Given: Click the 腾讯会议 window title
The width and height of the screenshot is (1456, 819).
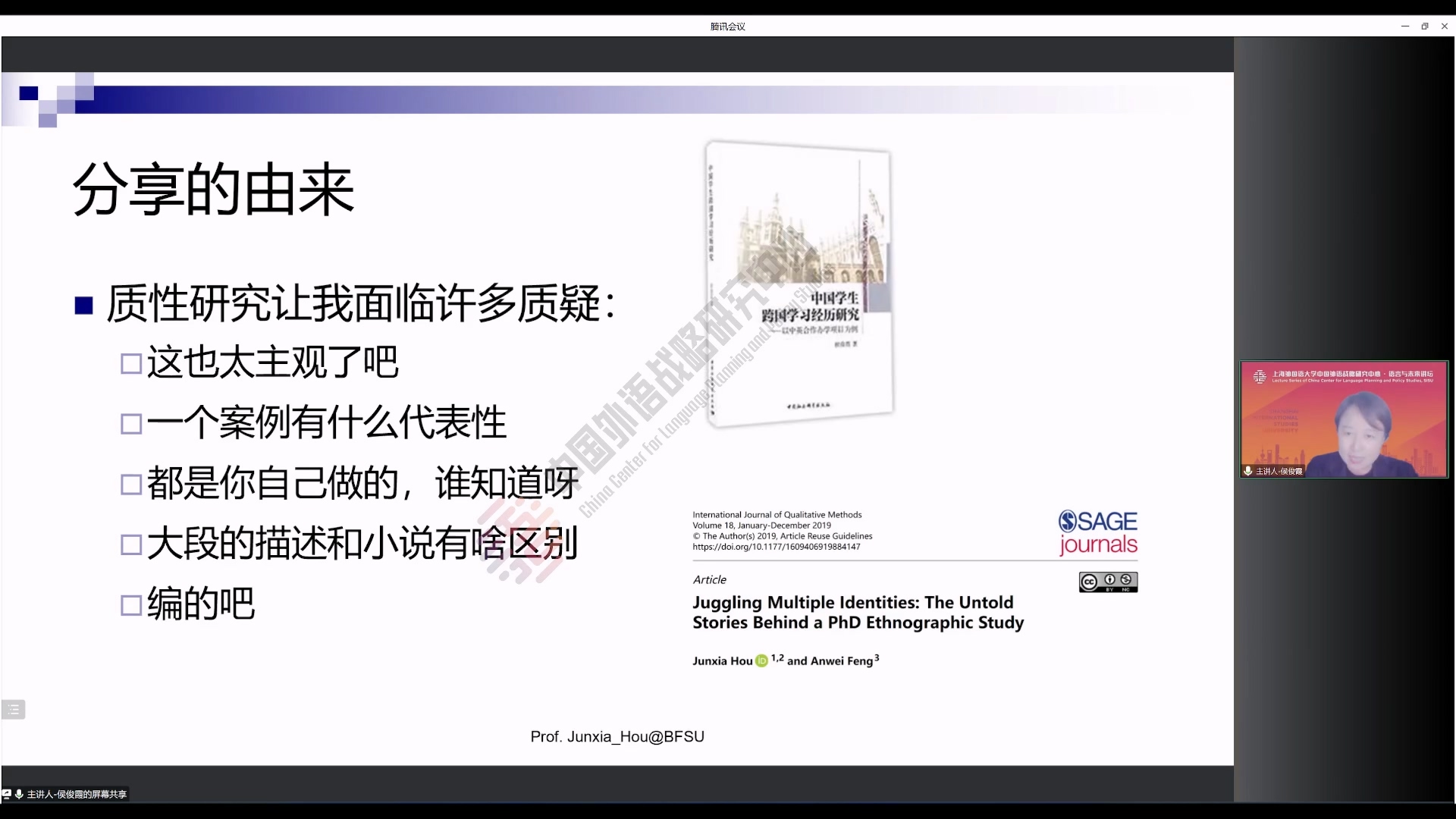Looking at the screenshot, I should 727,27.
